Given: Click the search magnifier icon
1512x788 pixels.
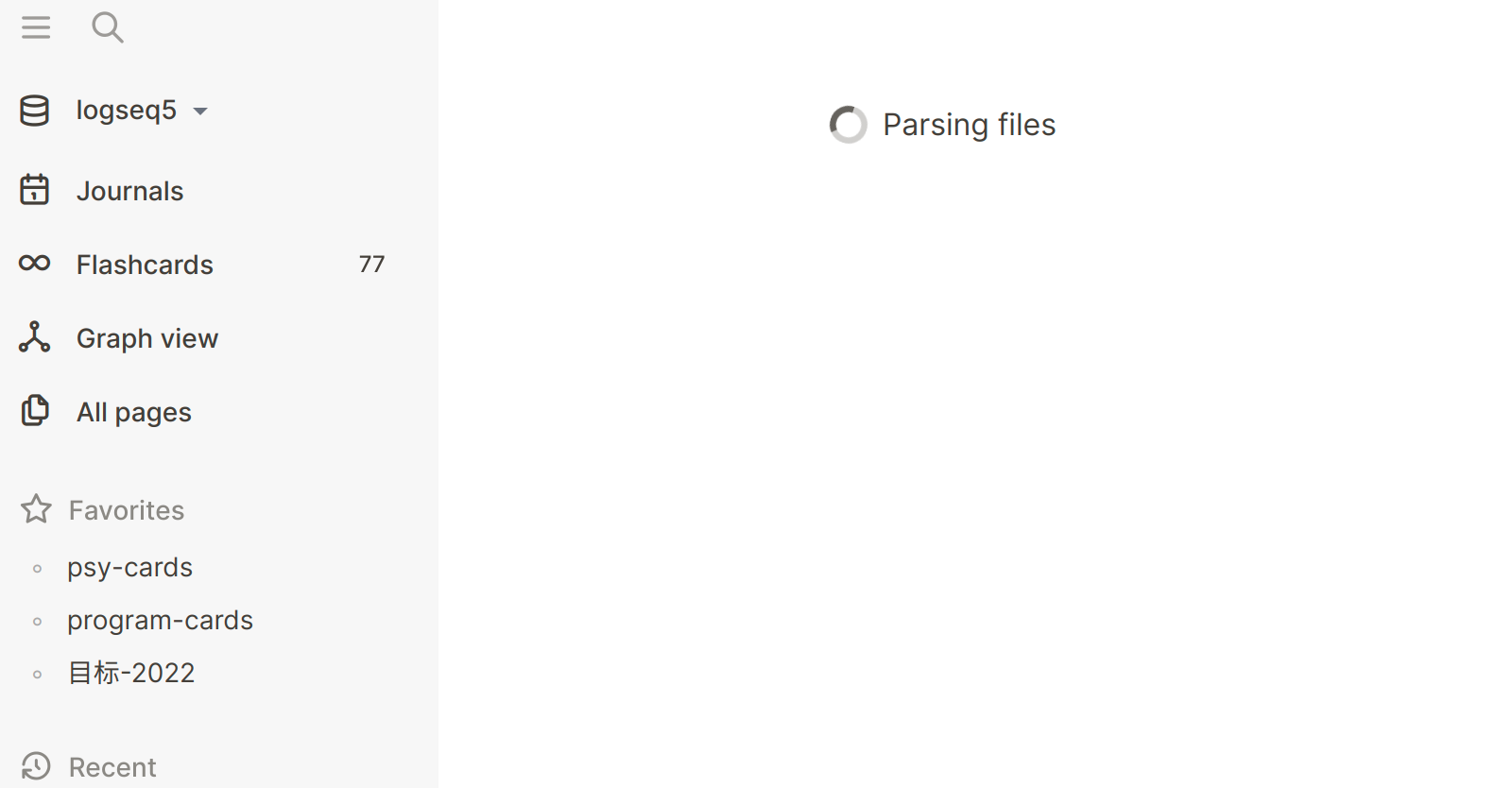Looking at the screenshot, I should pyautogui.click(x=108, y=27).
